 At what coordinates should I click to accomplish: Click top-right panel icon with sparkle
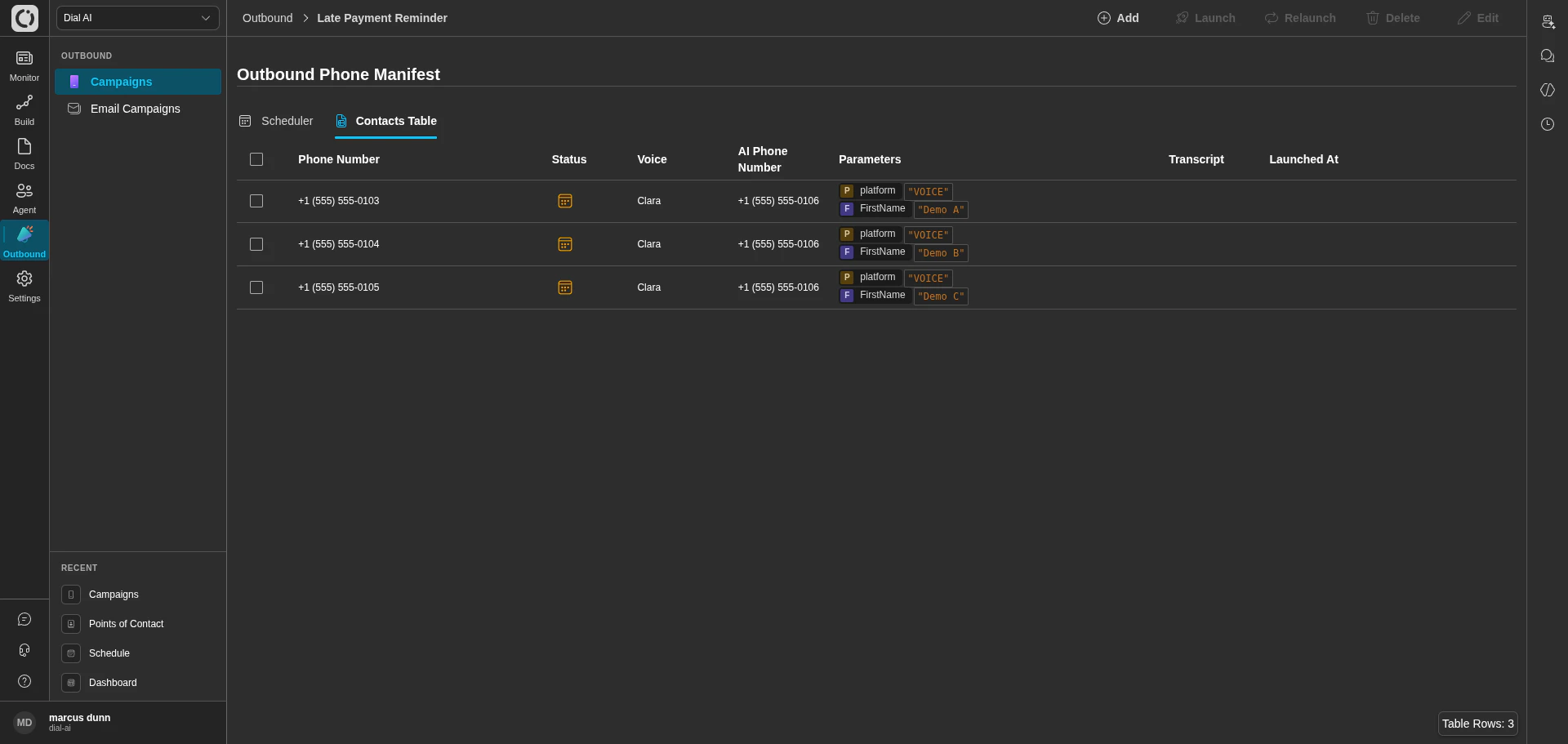pos(1548,22)
